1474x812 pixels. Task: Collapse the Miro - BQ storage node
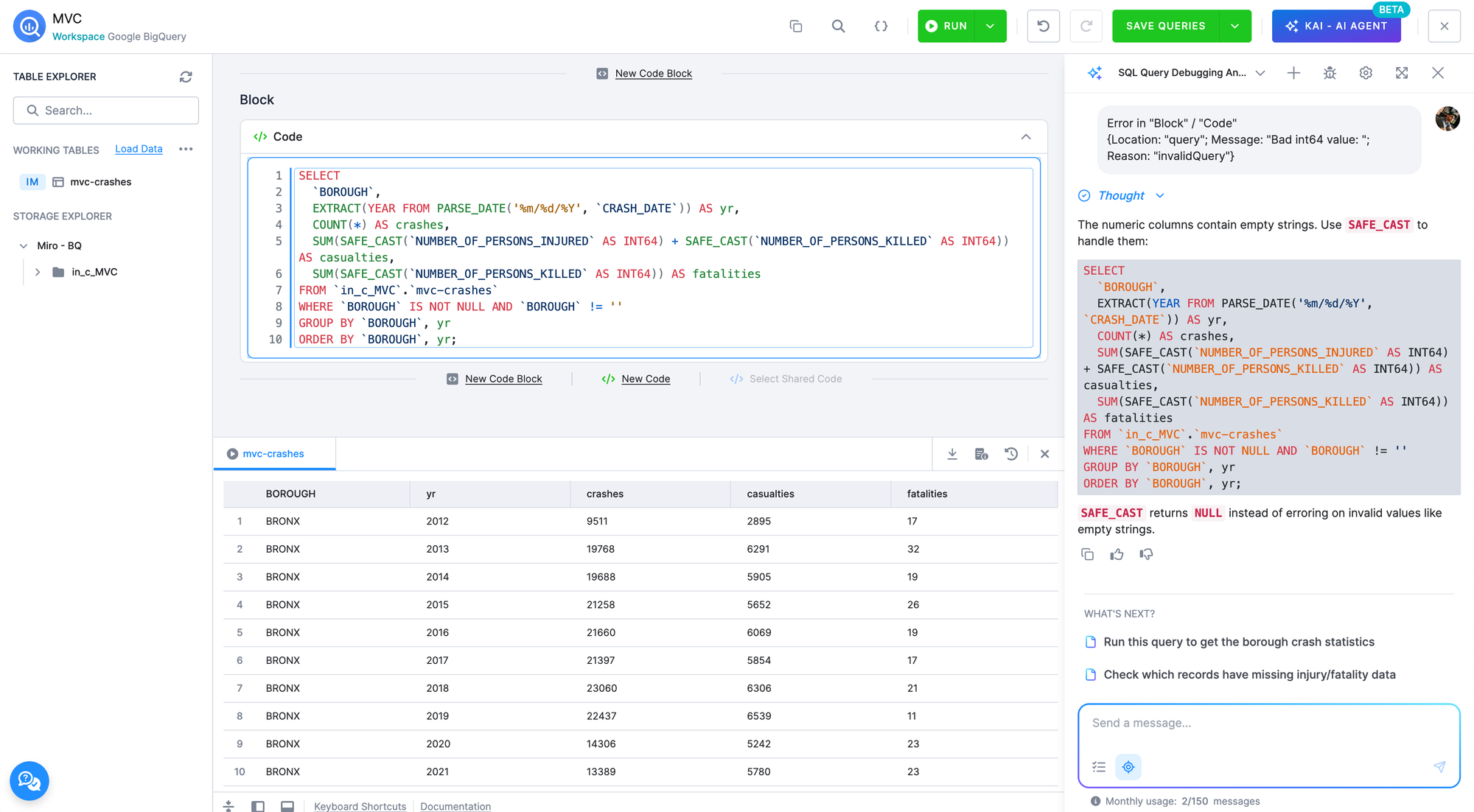(x=24, y=246)
